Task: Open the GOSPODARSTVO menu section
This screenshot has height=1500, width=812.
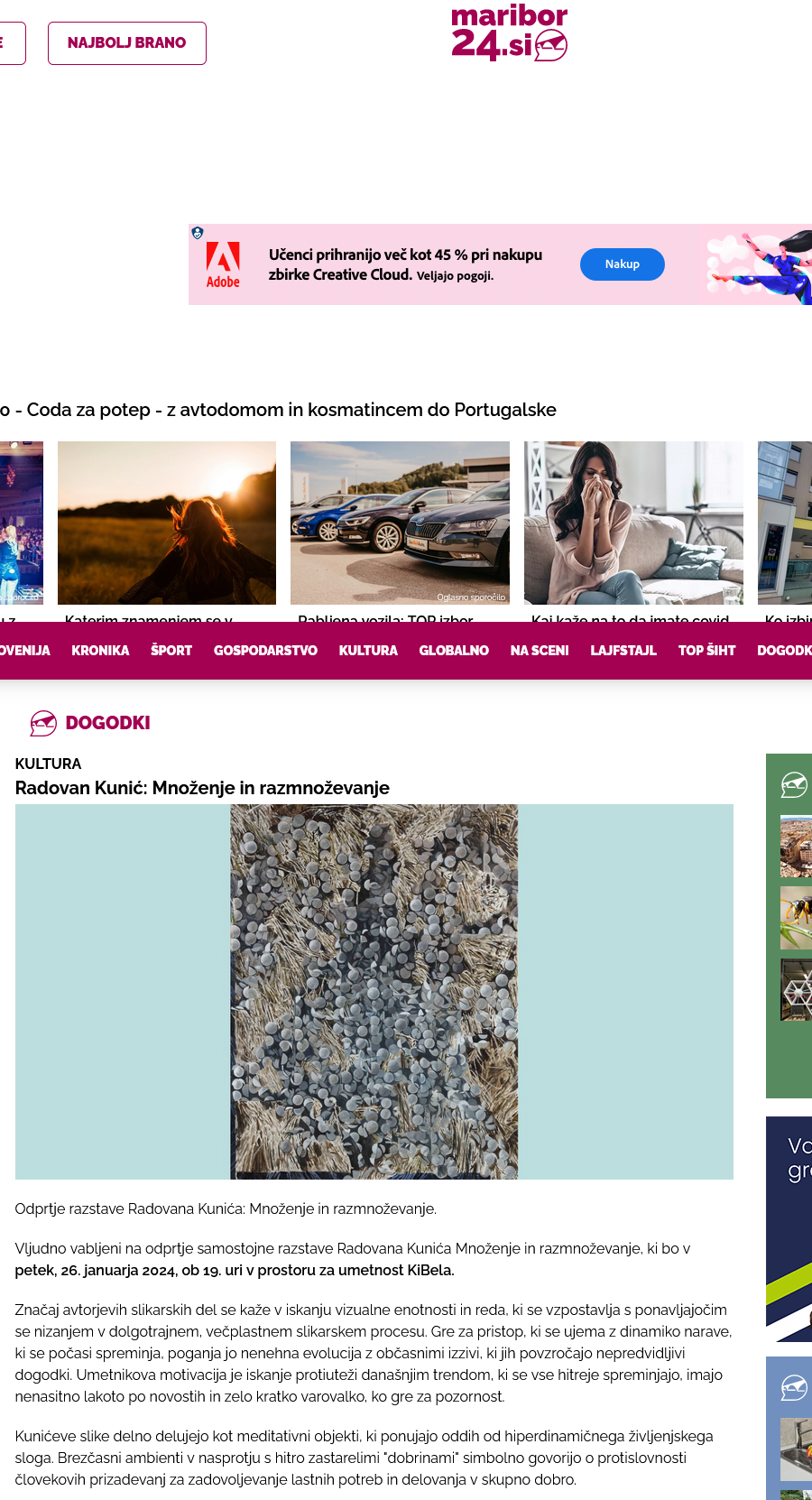Action: [x=265, y=651]
